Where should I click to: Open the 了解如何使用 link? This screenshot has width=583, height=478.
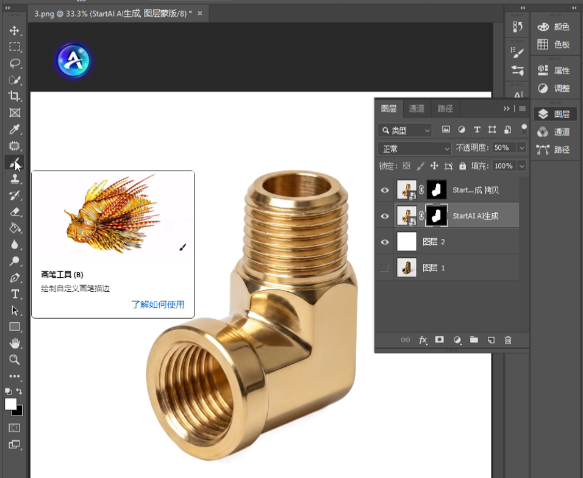tap(158, 304)
